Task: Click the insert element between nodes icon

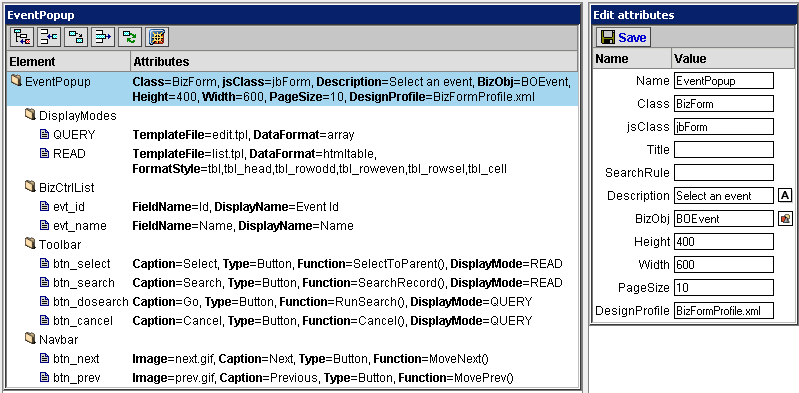Action: (x=50, y=38)
